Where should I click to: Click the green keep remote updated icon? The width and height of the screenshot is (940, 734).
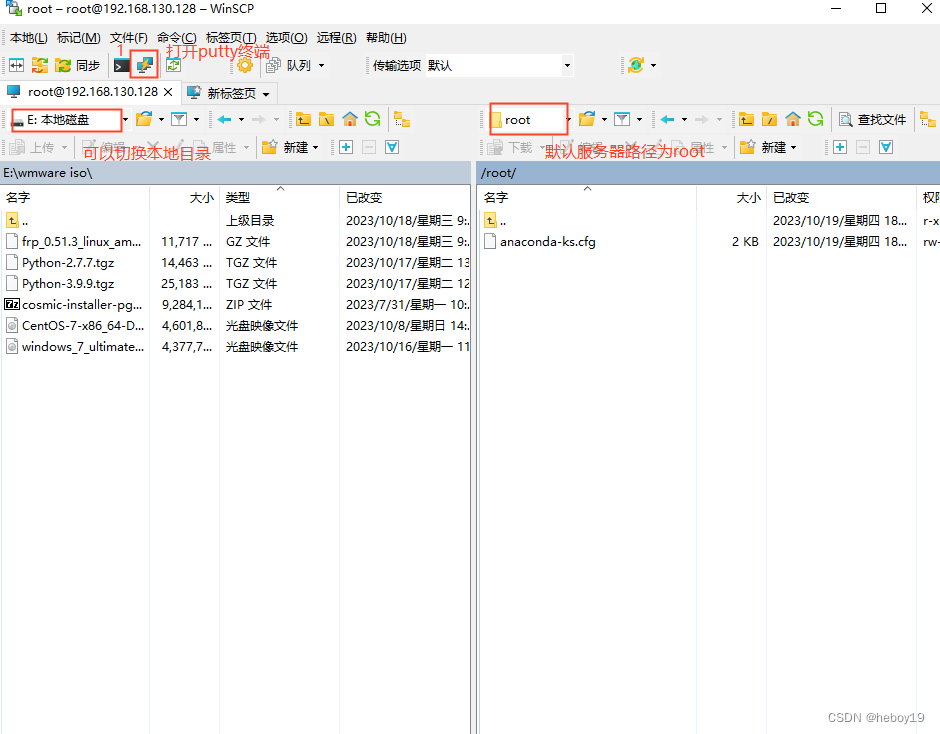(173, 65)
